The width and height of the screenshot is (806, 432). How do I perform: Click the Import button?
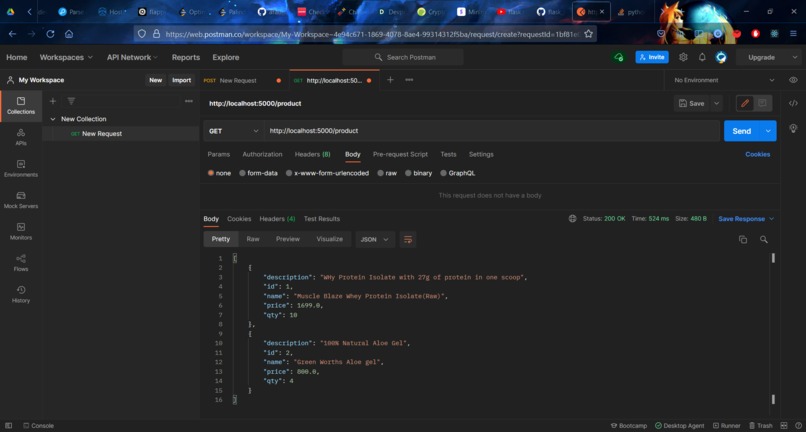181,80
